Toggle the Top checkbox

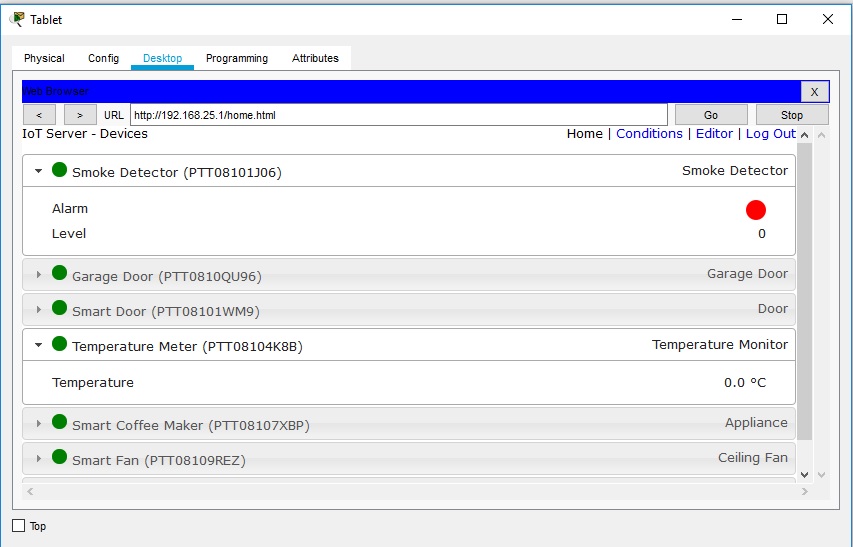18,525
